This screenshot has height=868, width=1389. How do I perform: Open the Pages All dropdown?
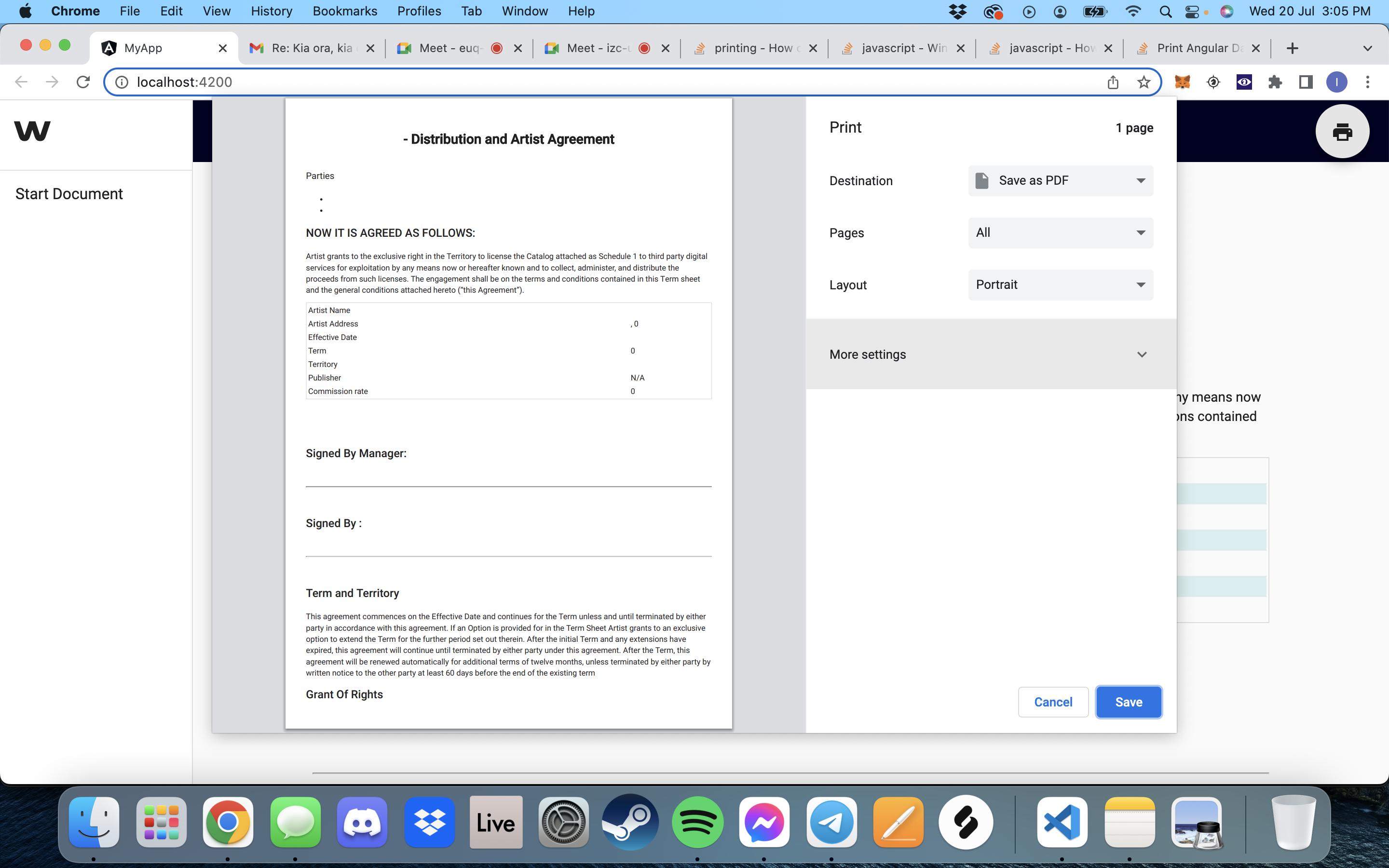(x=1060, y=232)
